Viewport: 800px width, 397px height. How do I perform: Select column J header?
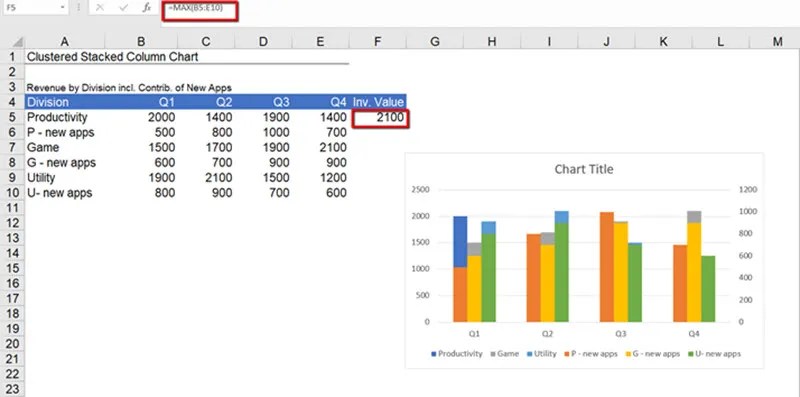pyautogui.click(x=606, y=42)
